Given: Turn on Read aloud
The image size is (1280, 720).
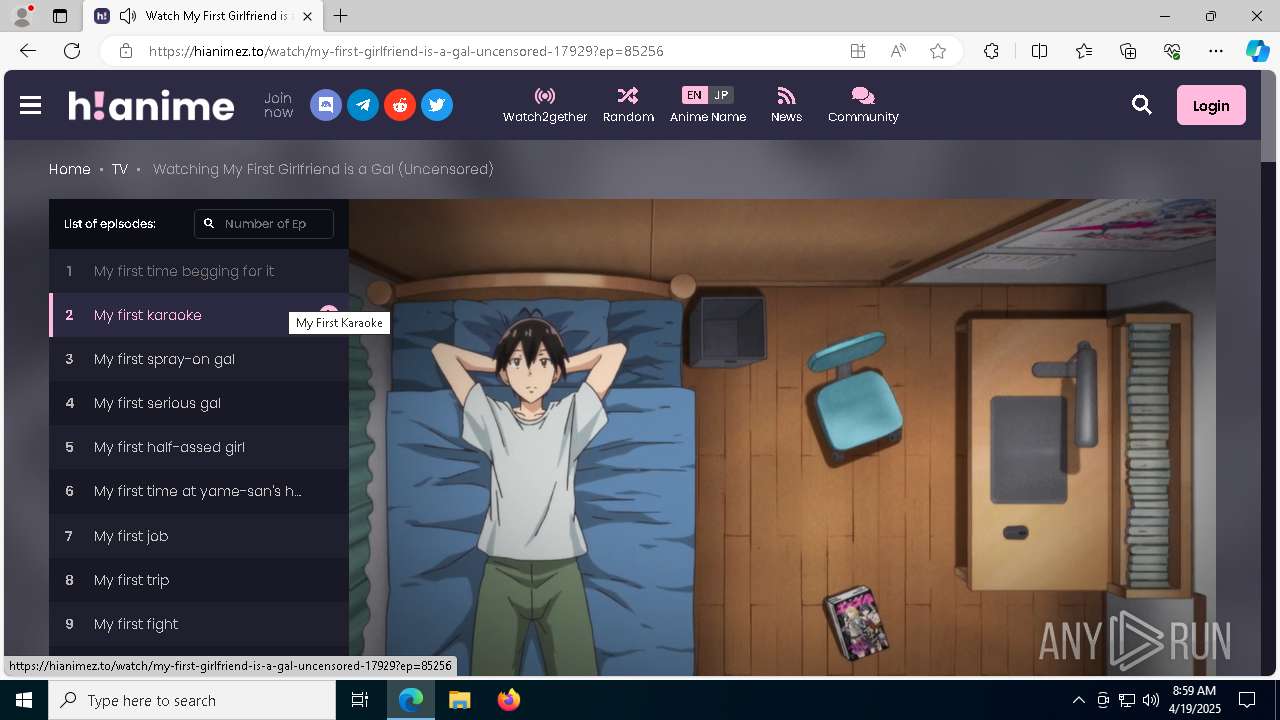Looking at the screenshot, I should pos(898,51).
